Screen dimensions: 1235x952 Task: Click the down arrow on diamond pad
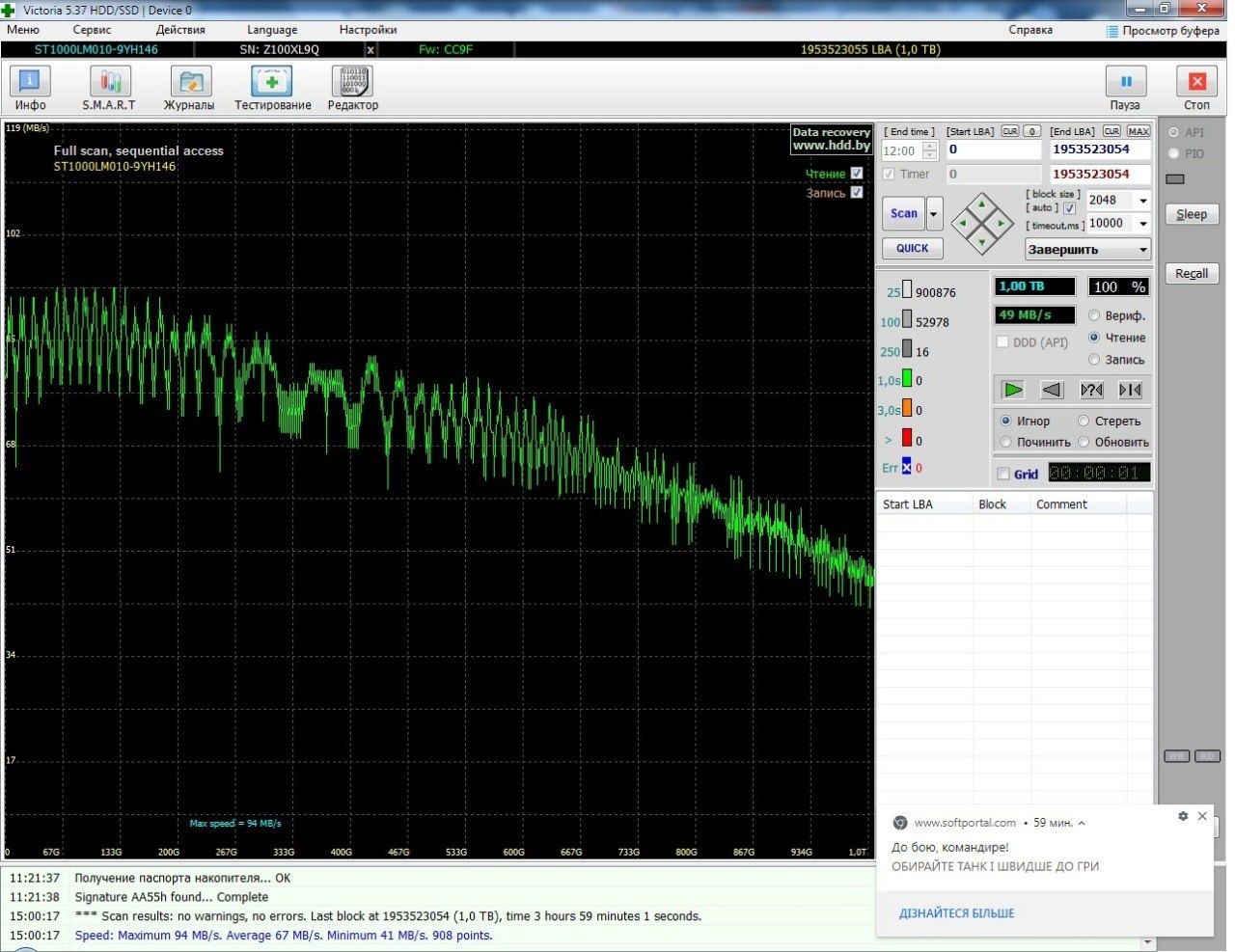coord(982,243)
